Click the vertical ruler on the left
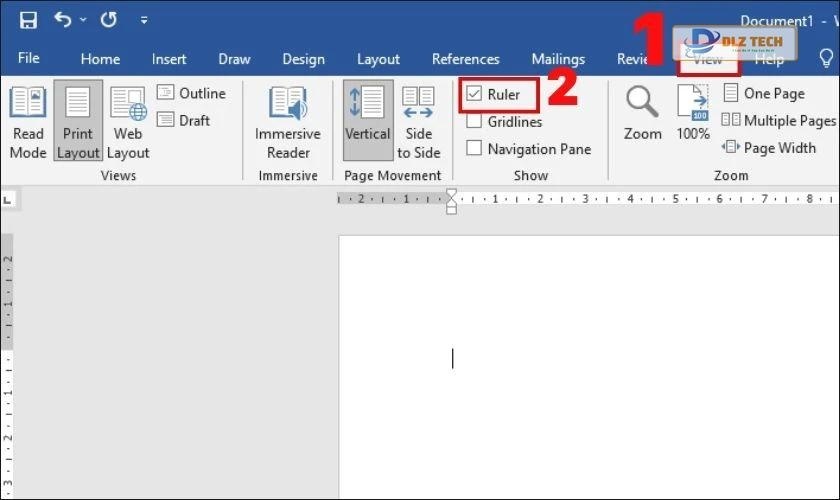 pyautogui.click(x=8, y=367)
